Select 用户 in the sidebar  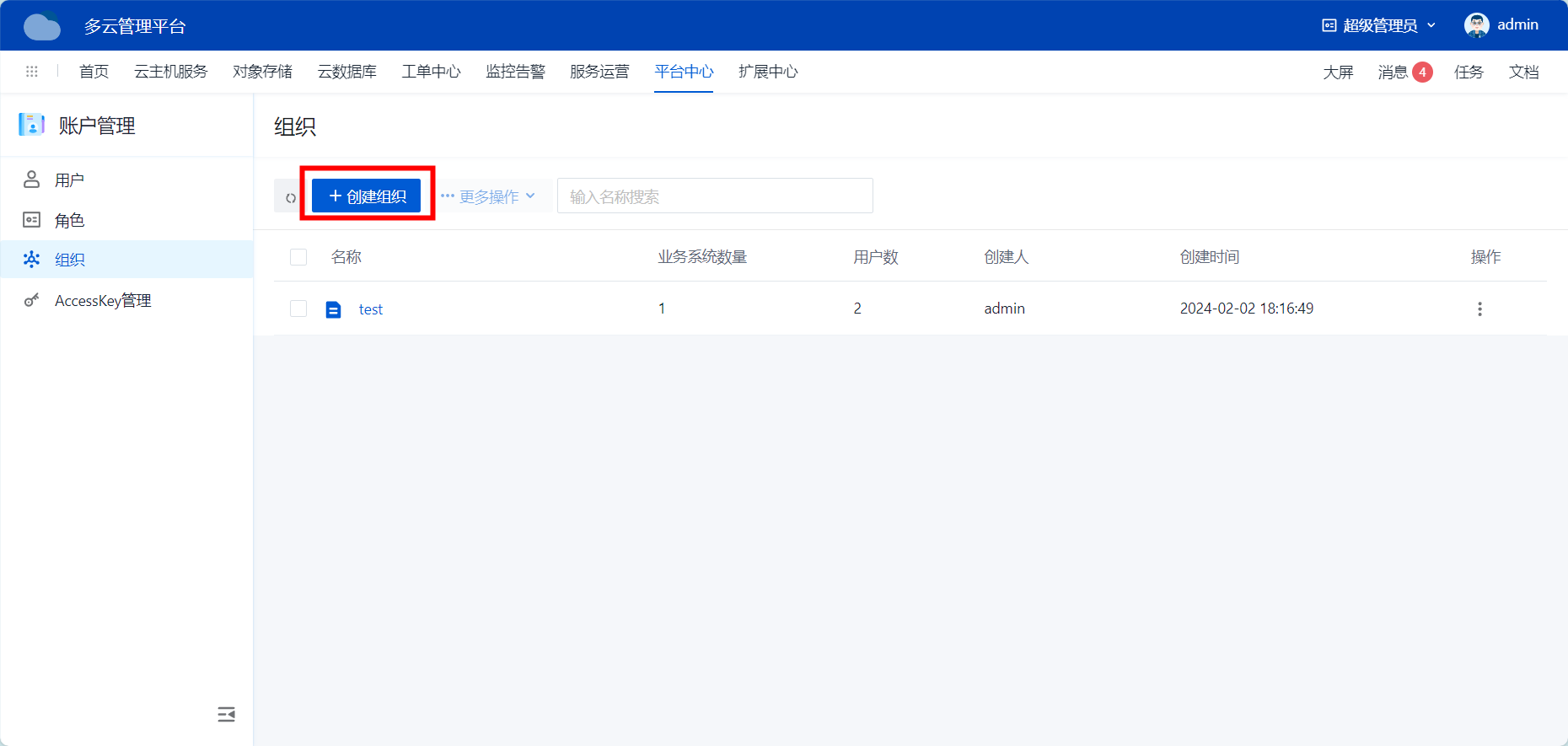[69, 180]
